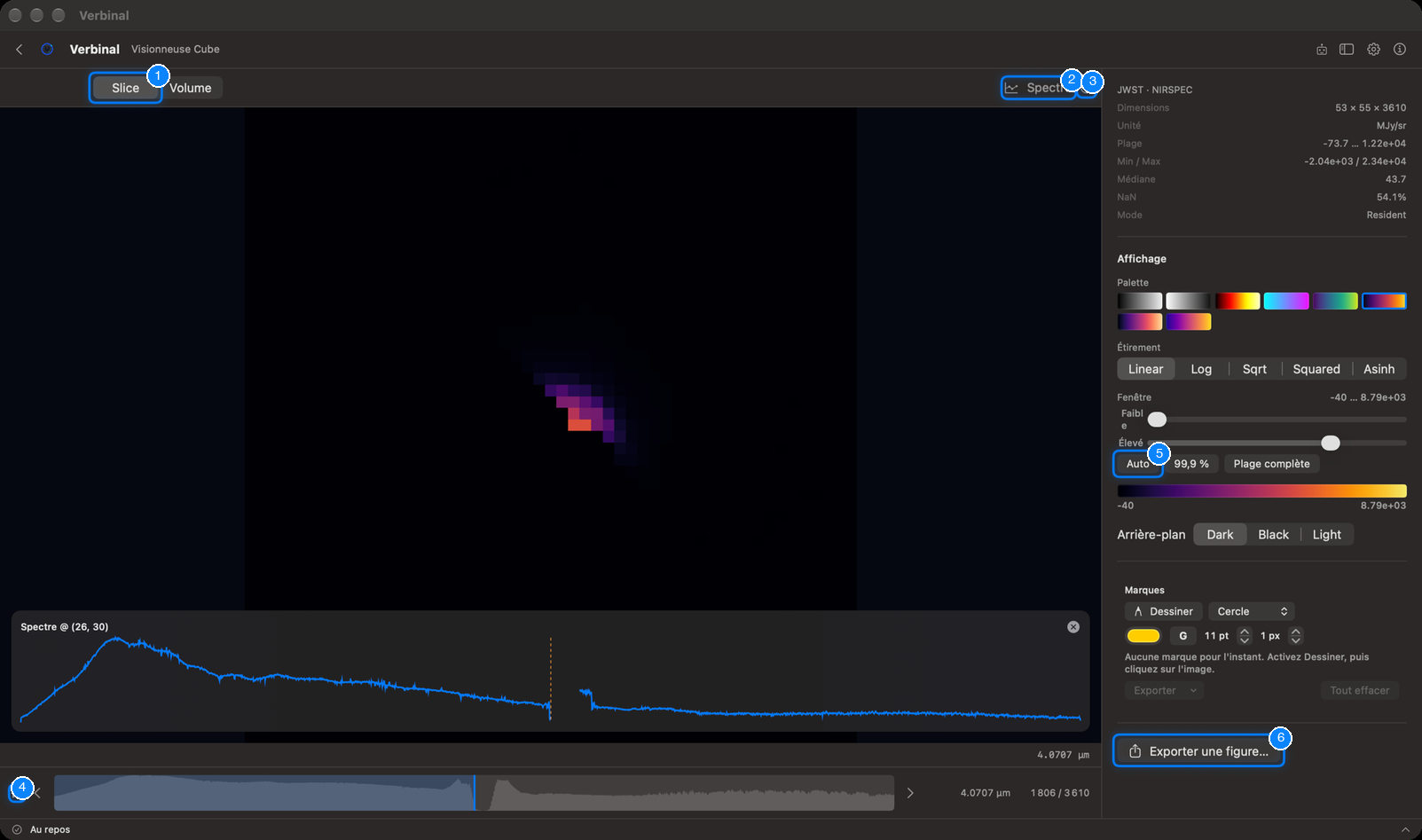Switch to Volume view
Viewport: 1422px width, 840px height.
(x=191, y=88)
